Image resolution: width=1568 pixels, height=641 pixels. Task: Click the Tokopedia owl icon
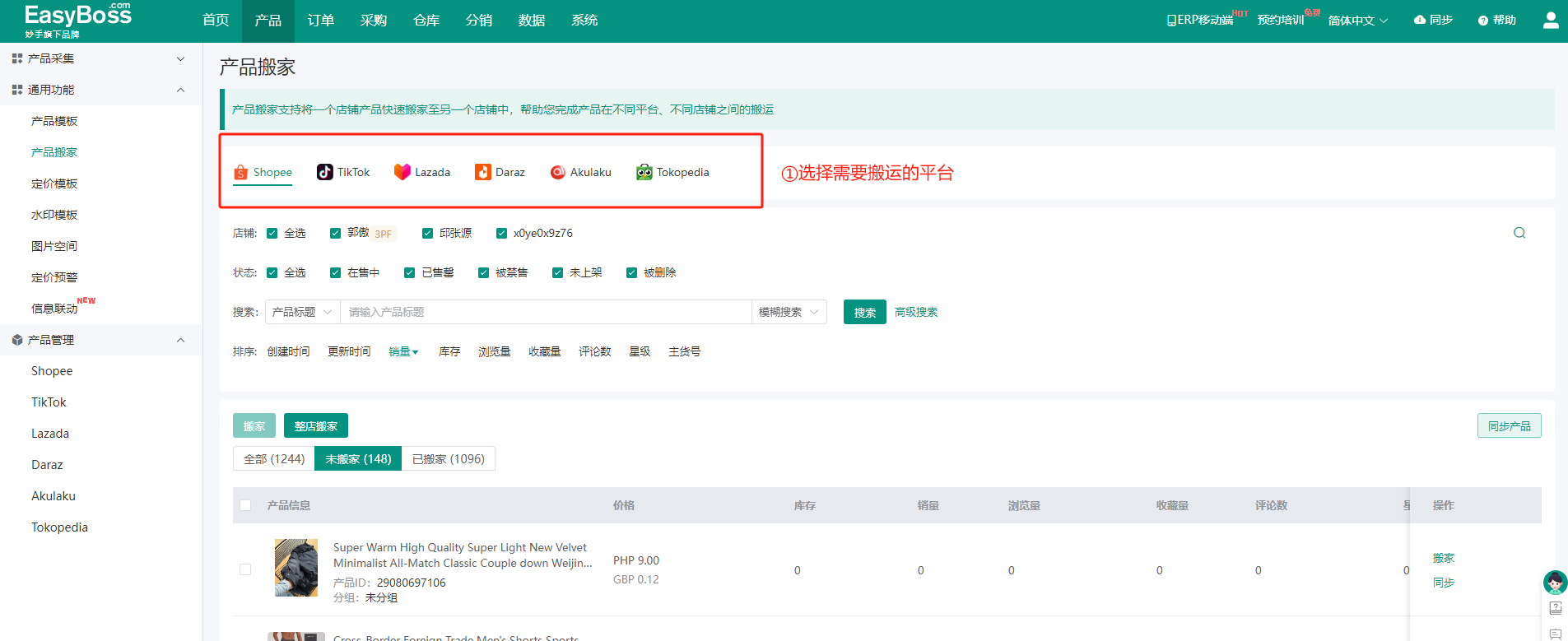pyautogui.click(x=644, y=172)
